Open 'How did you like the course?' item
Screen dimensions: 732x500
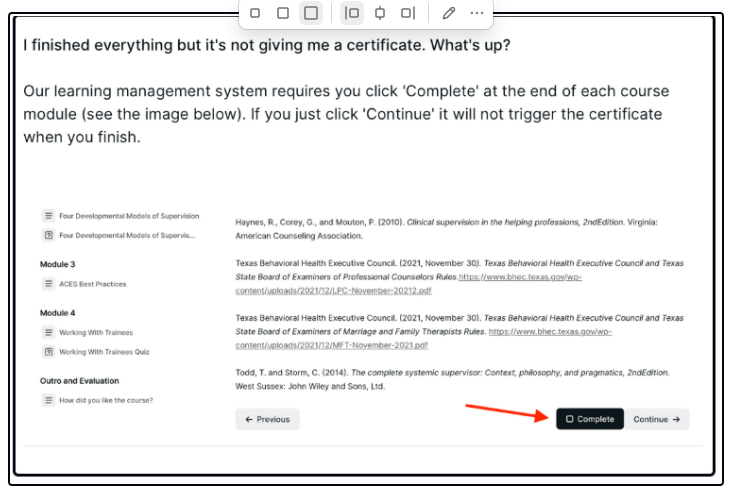(105, 400)
